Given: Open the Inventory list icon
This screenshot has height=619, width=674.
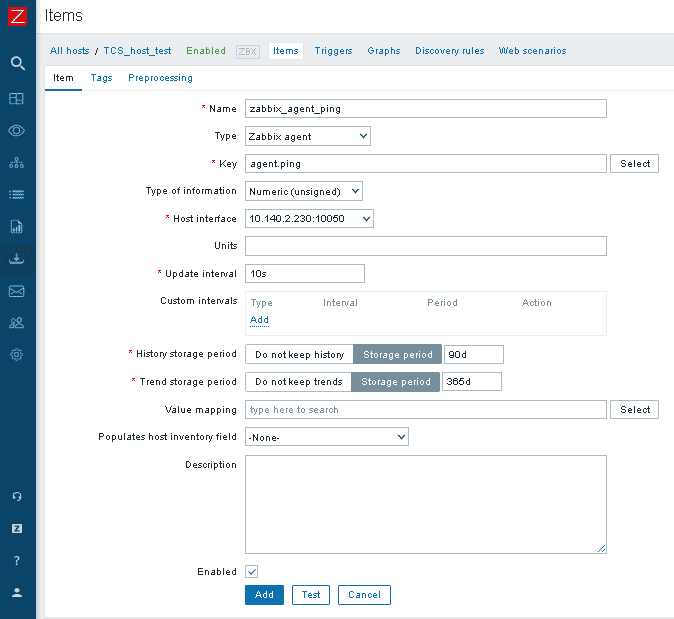Looking at the screenshot, I should (16, 195).
